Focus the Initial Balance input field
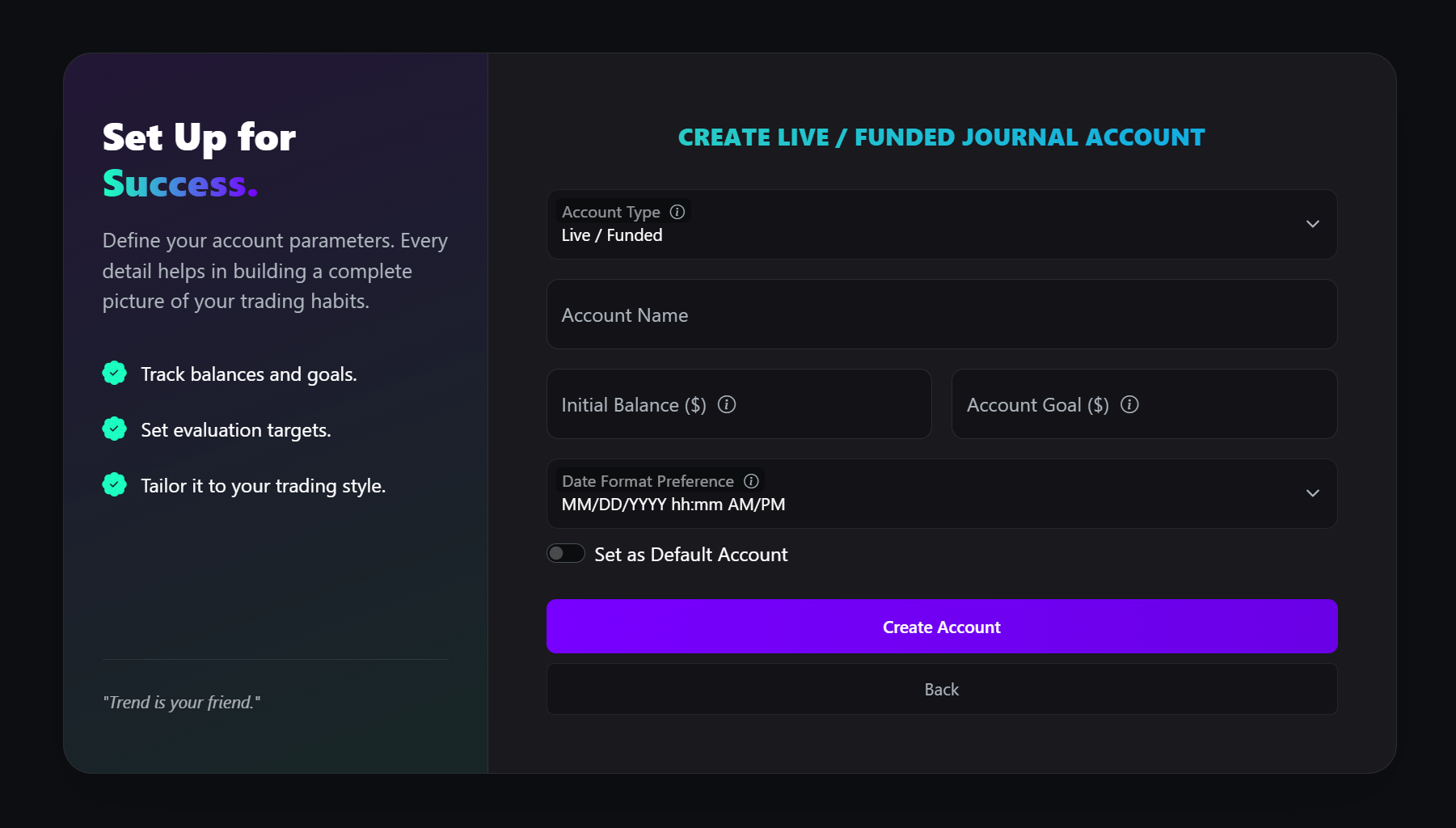 click(738, 404)
